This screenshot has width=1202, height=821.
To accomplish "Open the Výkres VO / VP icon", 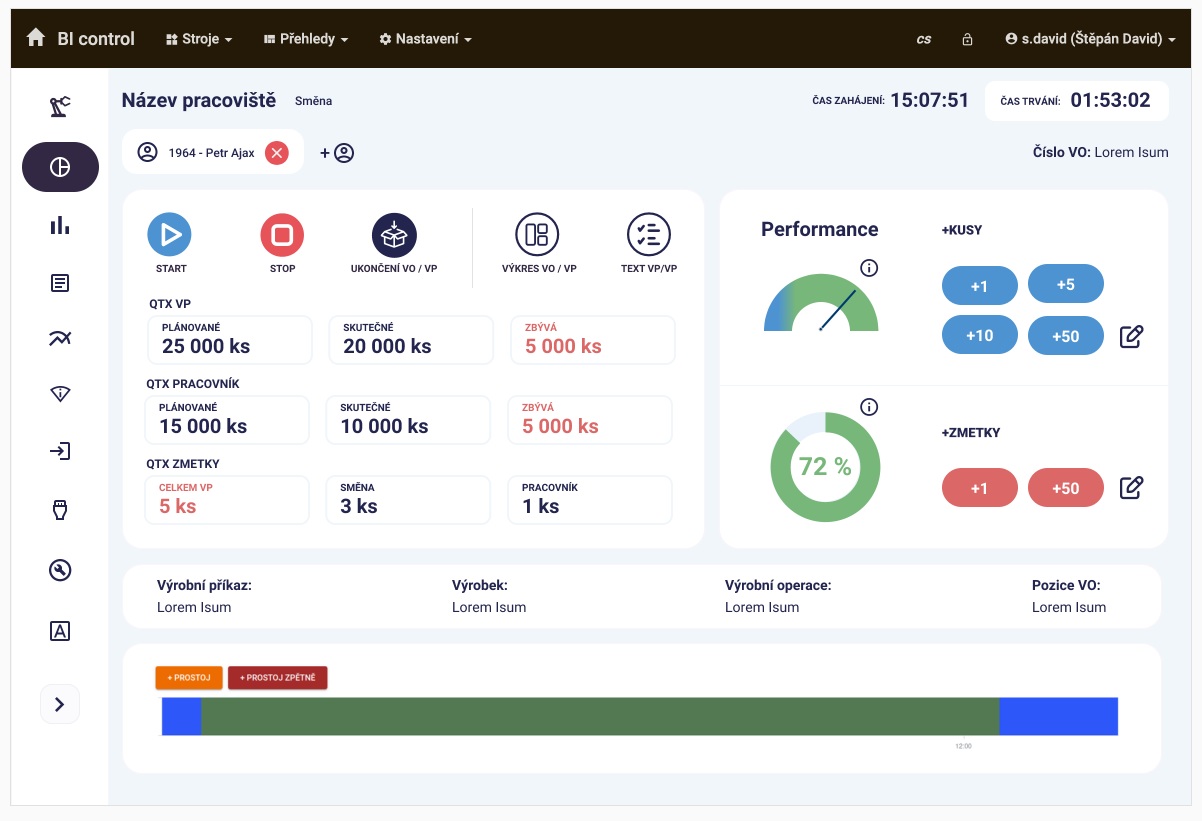I will [x=537, y=235].
